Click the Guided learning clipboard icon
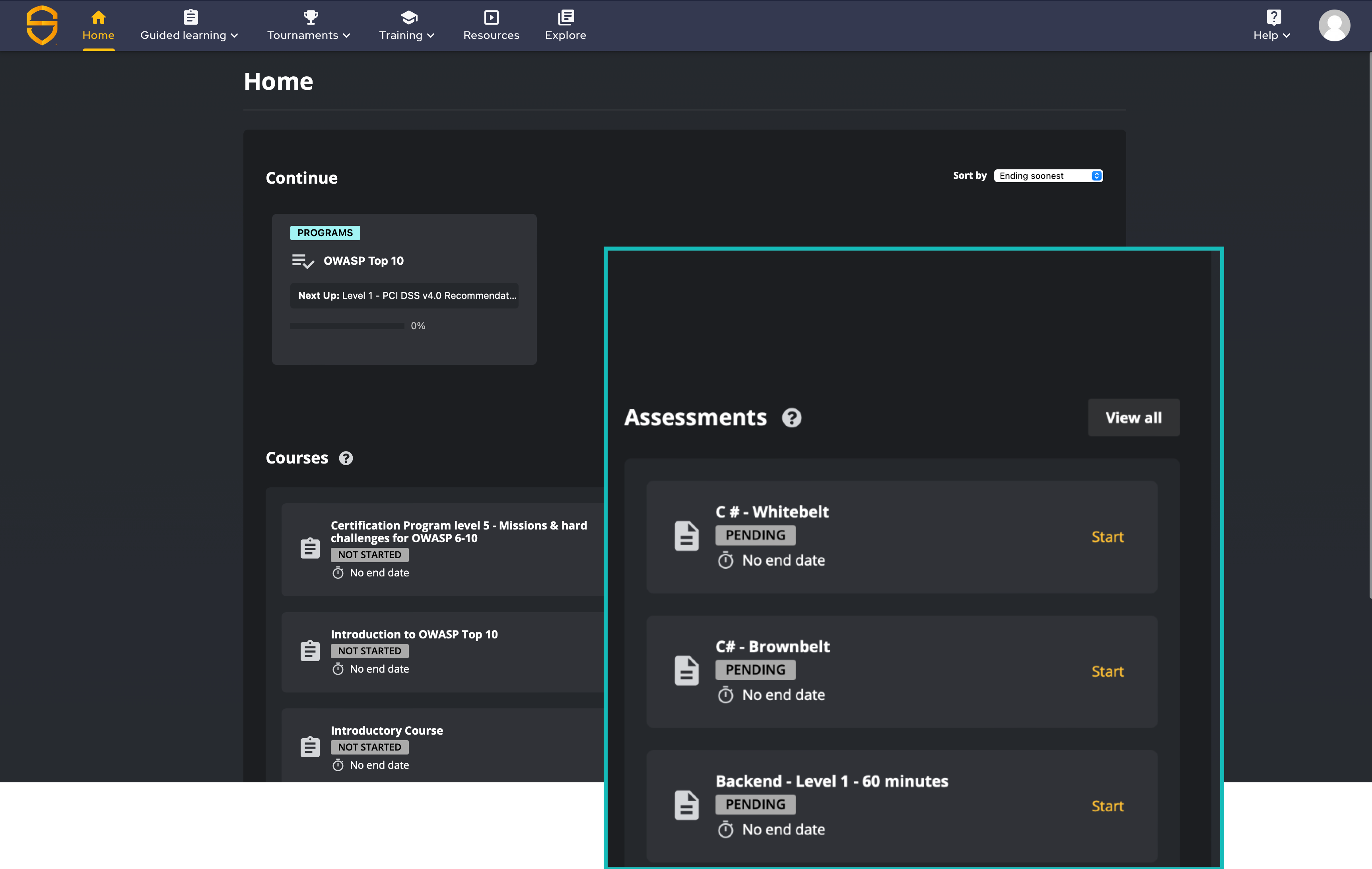 pos(191,17)
